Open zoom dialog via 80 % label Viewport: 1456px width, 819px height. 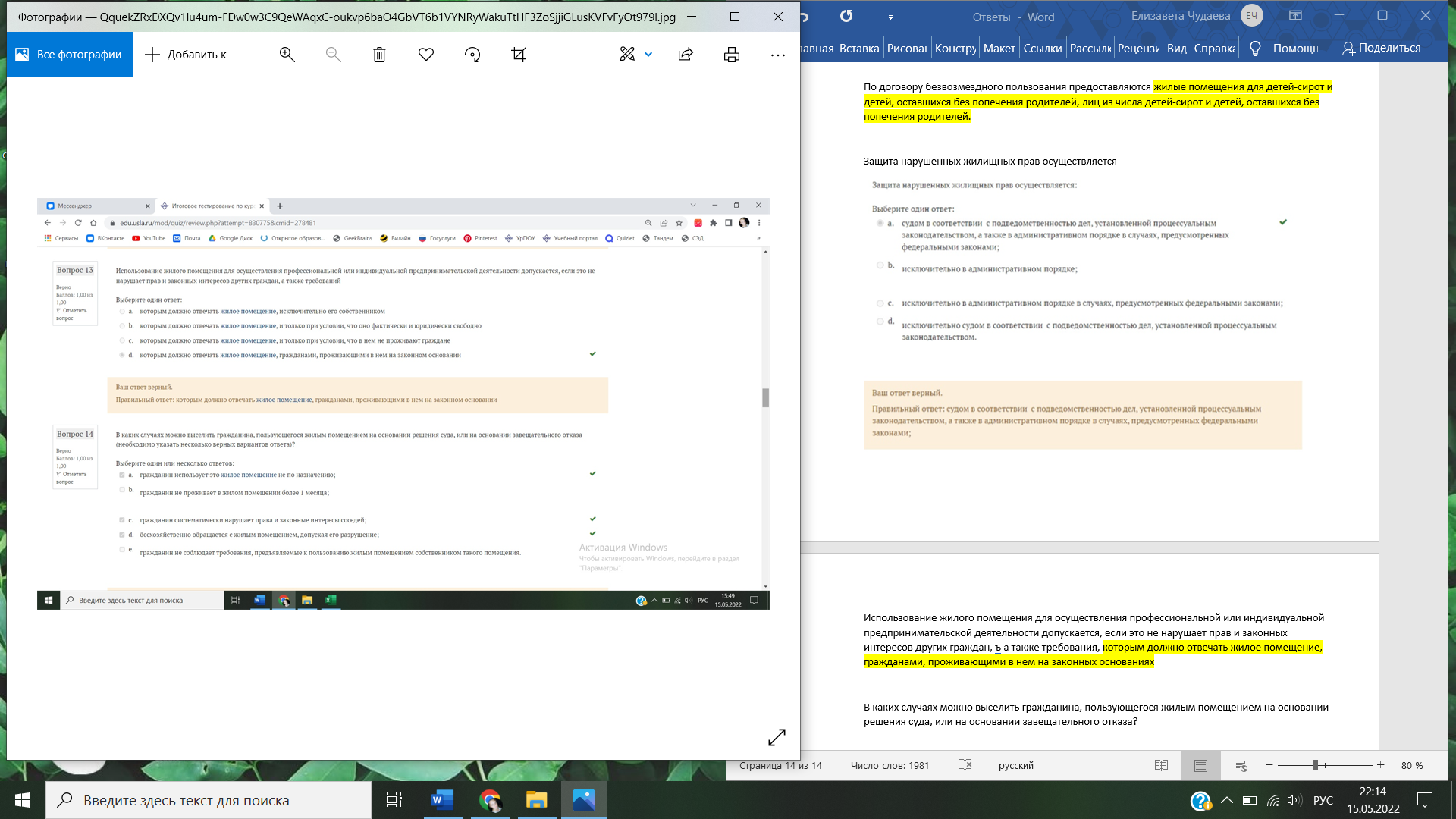click(x=1411, y=766)
